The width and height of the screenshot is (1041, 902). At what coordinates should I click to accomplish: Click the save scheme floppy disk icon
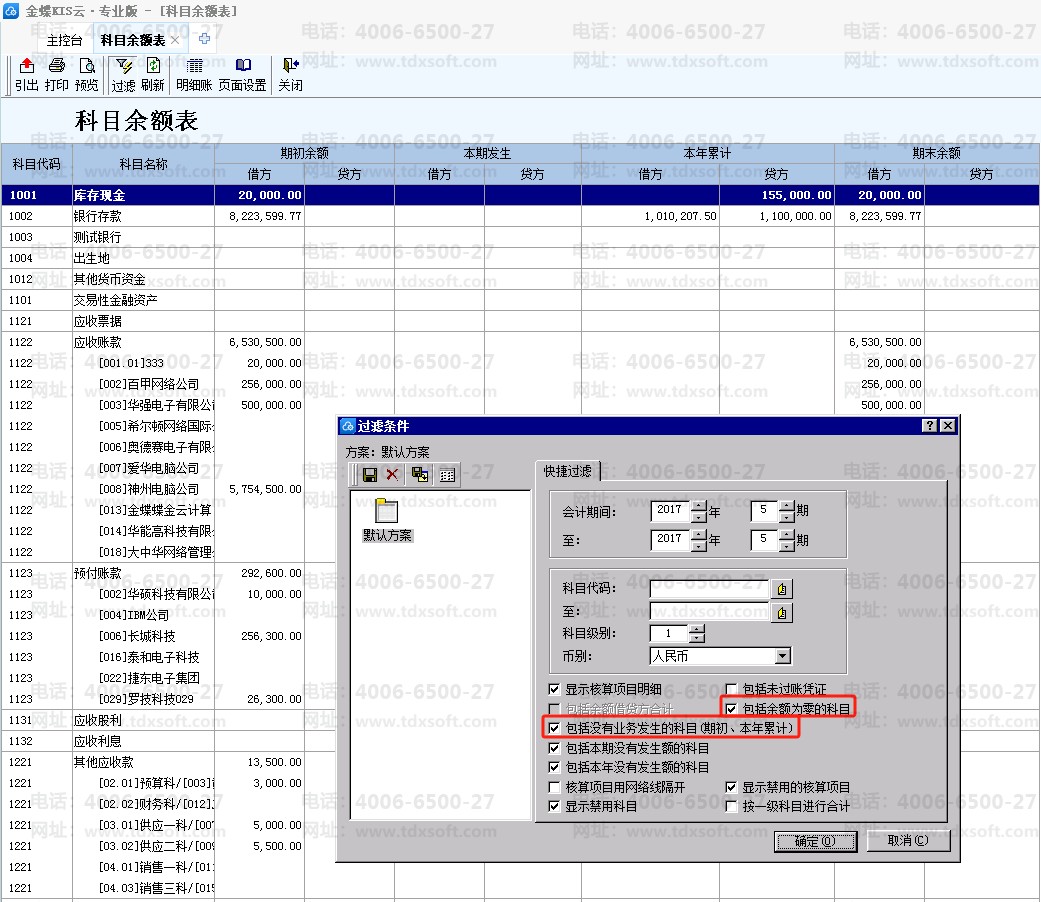pyautogui.click(x=370, y=475)
